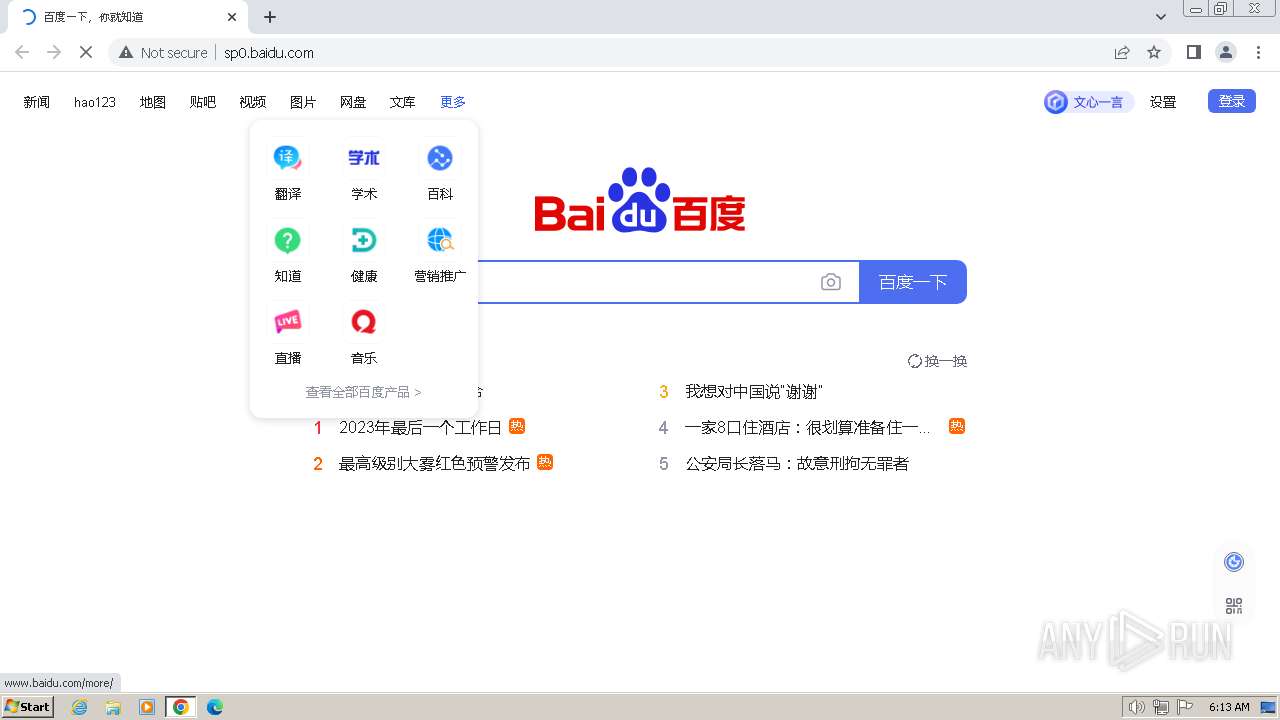Open the 健康 health icon

click(x=364, y=240)
